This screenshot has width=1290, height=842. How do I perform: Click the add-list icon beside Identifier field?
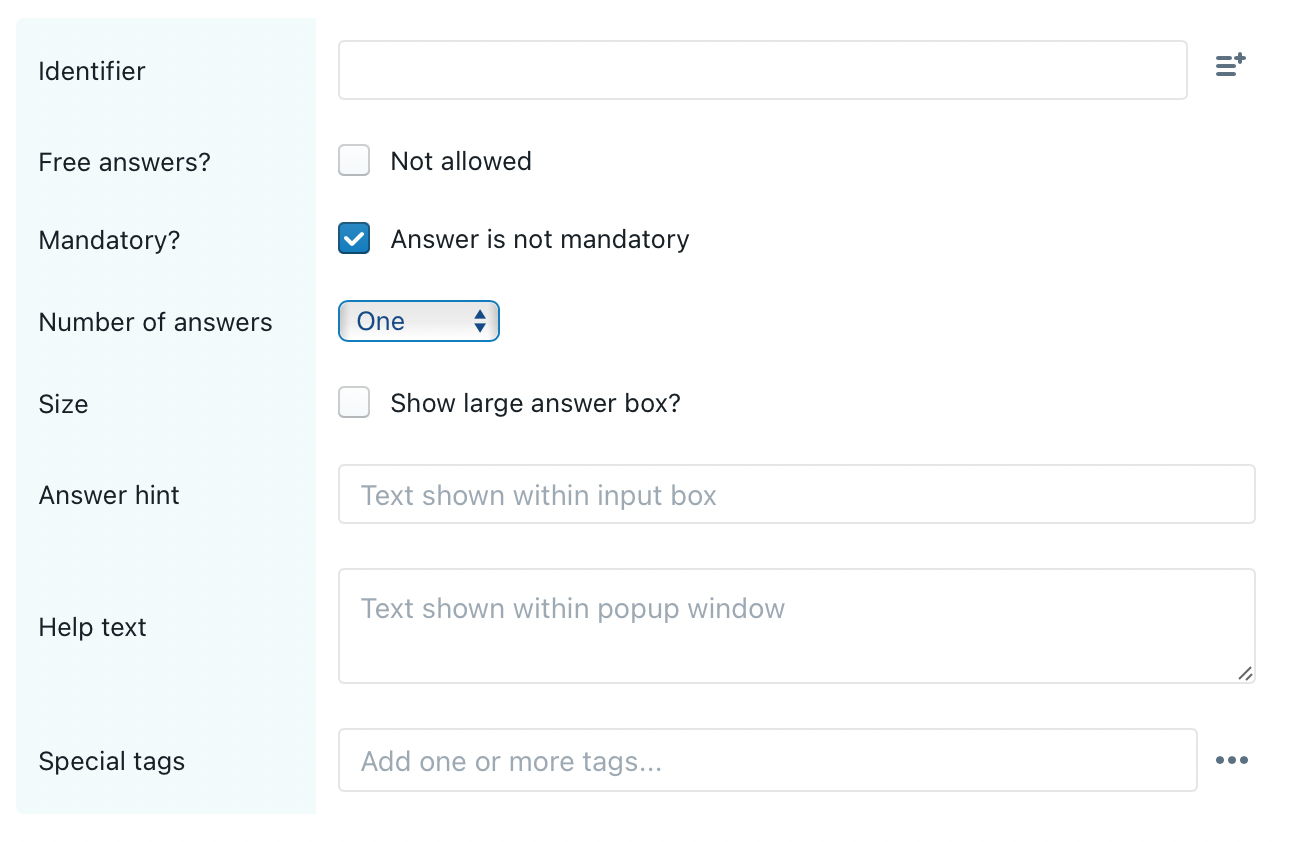pyautogui.click(x=1230, y=66)
